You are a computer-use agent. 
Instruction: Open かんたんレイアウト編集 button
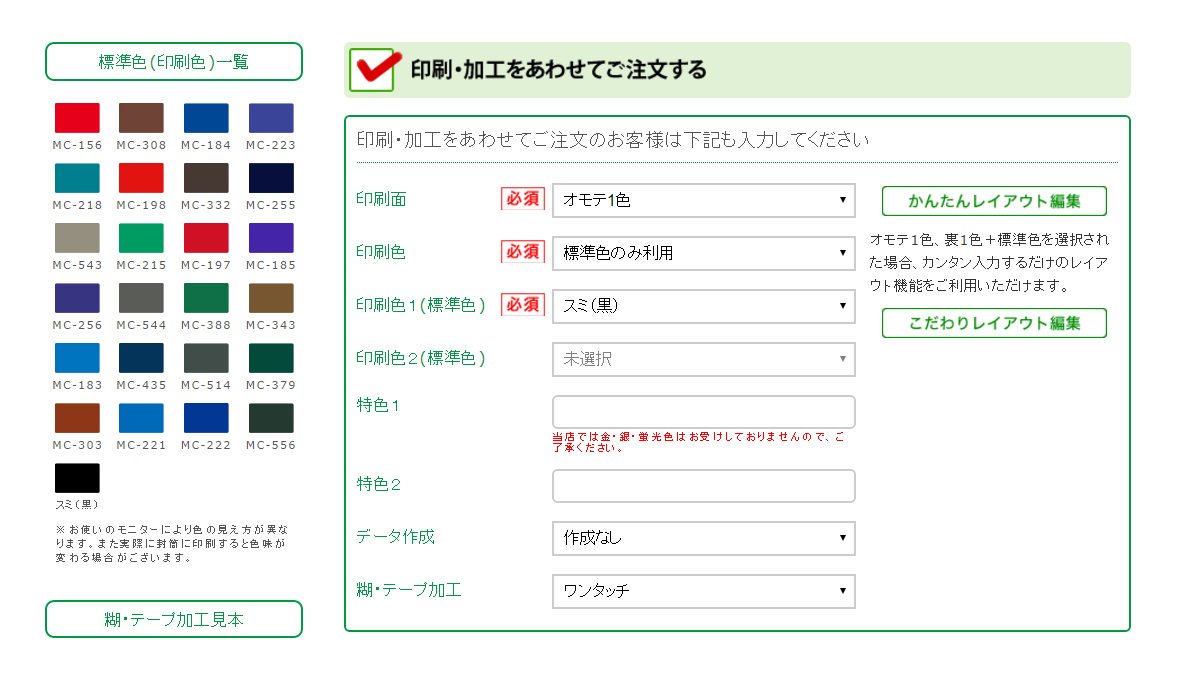(x=994, y=201)
